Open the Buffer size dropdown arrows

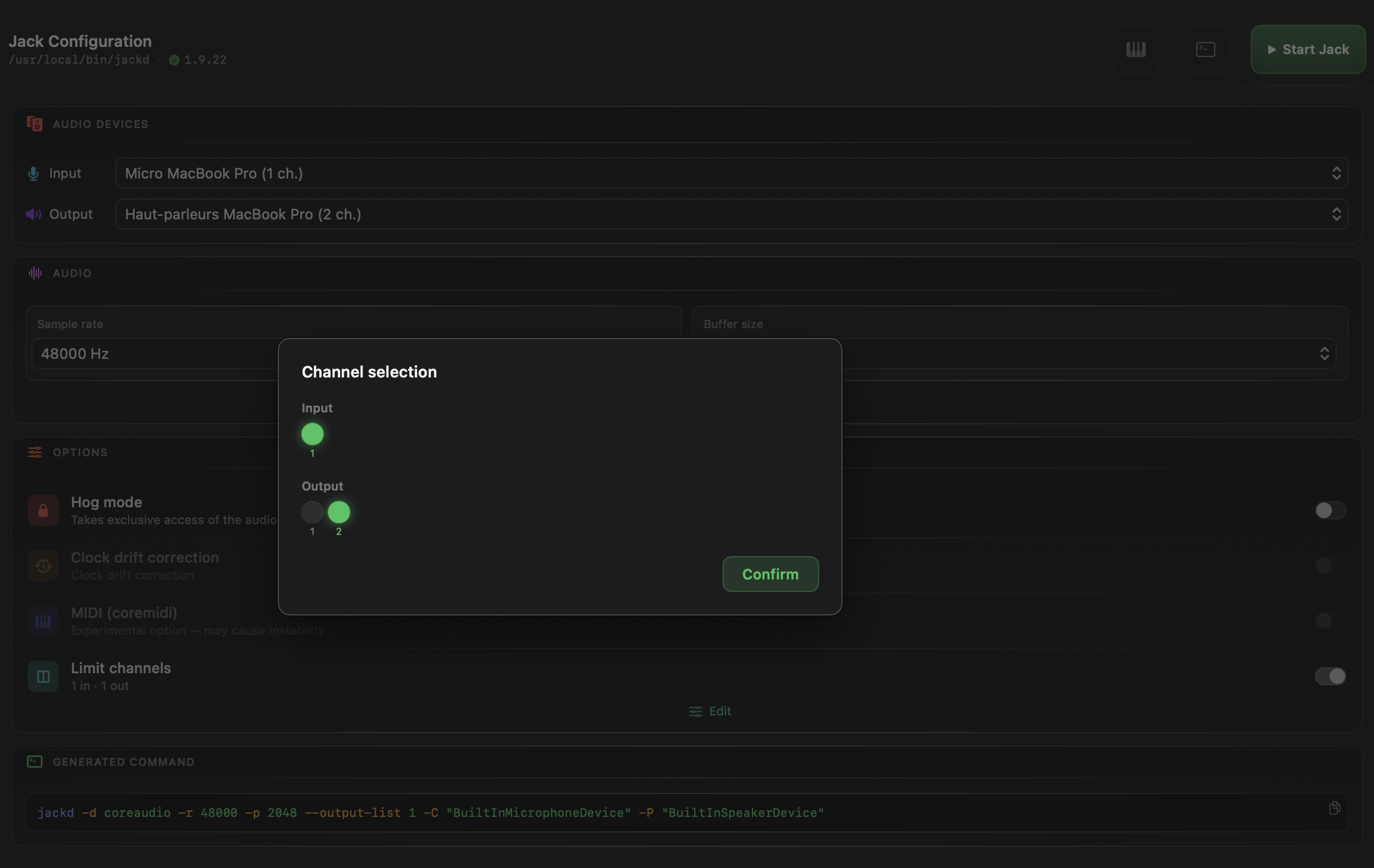click(x=1324, y=353)
